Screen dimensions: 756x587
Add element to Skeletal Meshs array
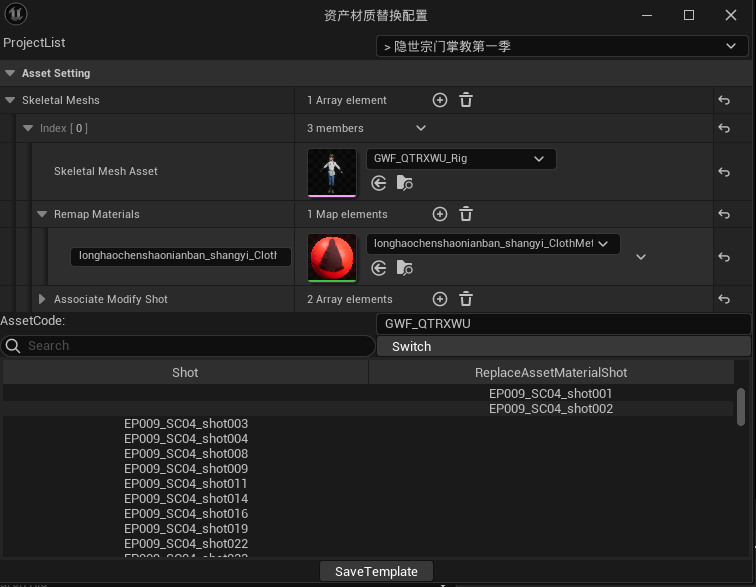[439, 100]
